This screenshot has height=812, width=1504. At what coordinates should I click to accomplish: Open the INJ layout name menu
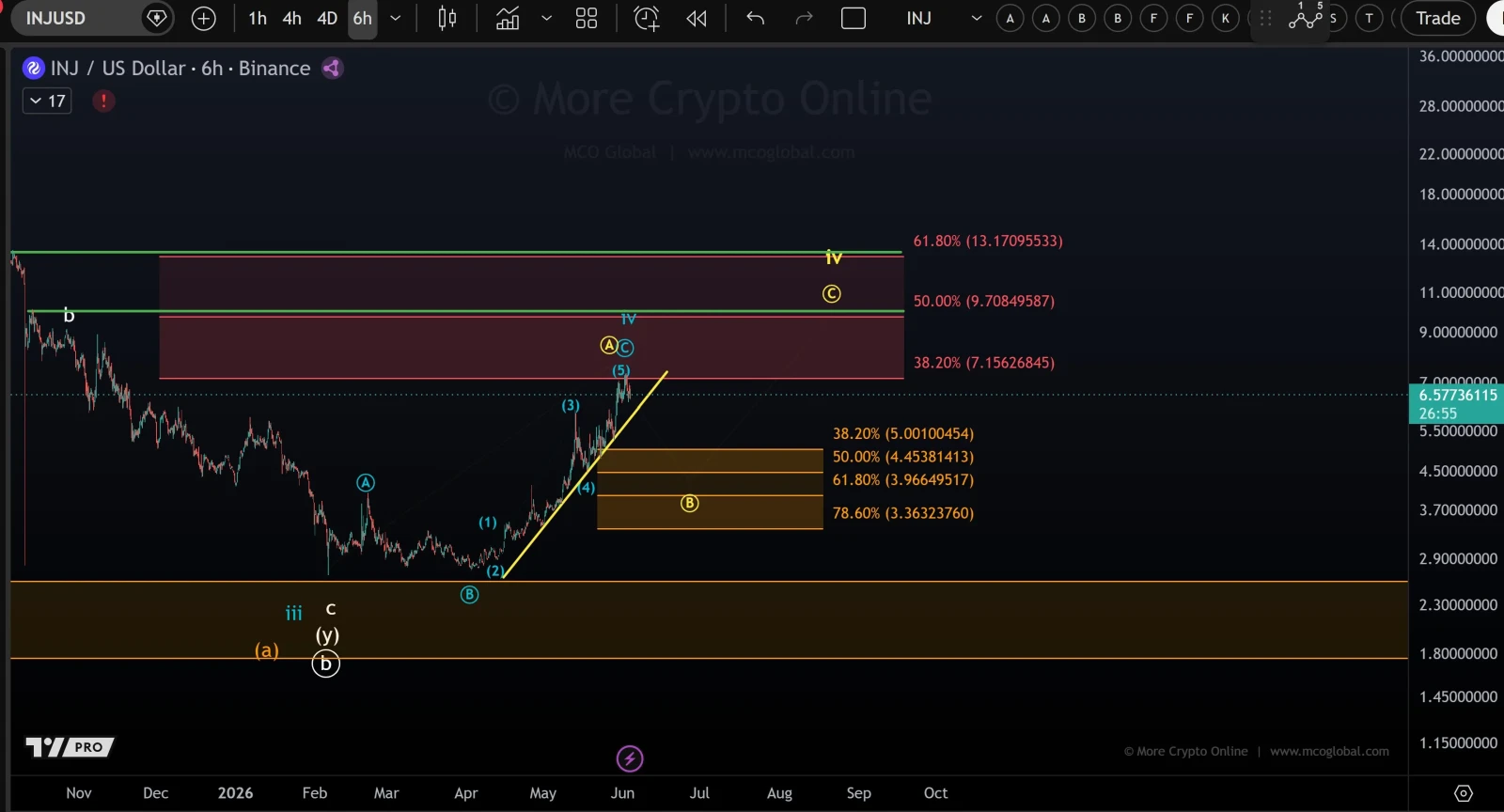point(919,18)
